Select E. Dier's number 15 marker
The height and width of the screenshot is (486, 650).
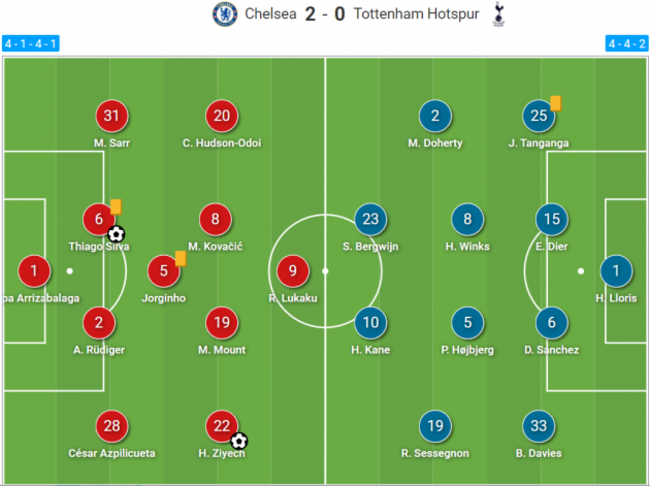click(x=550, y=217)
